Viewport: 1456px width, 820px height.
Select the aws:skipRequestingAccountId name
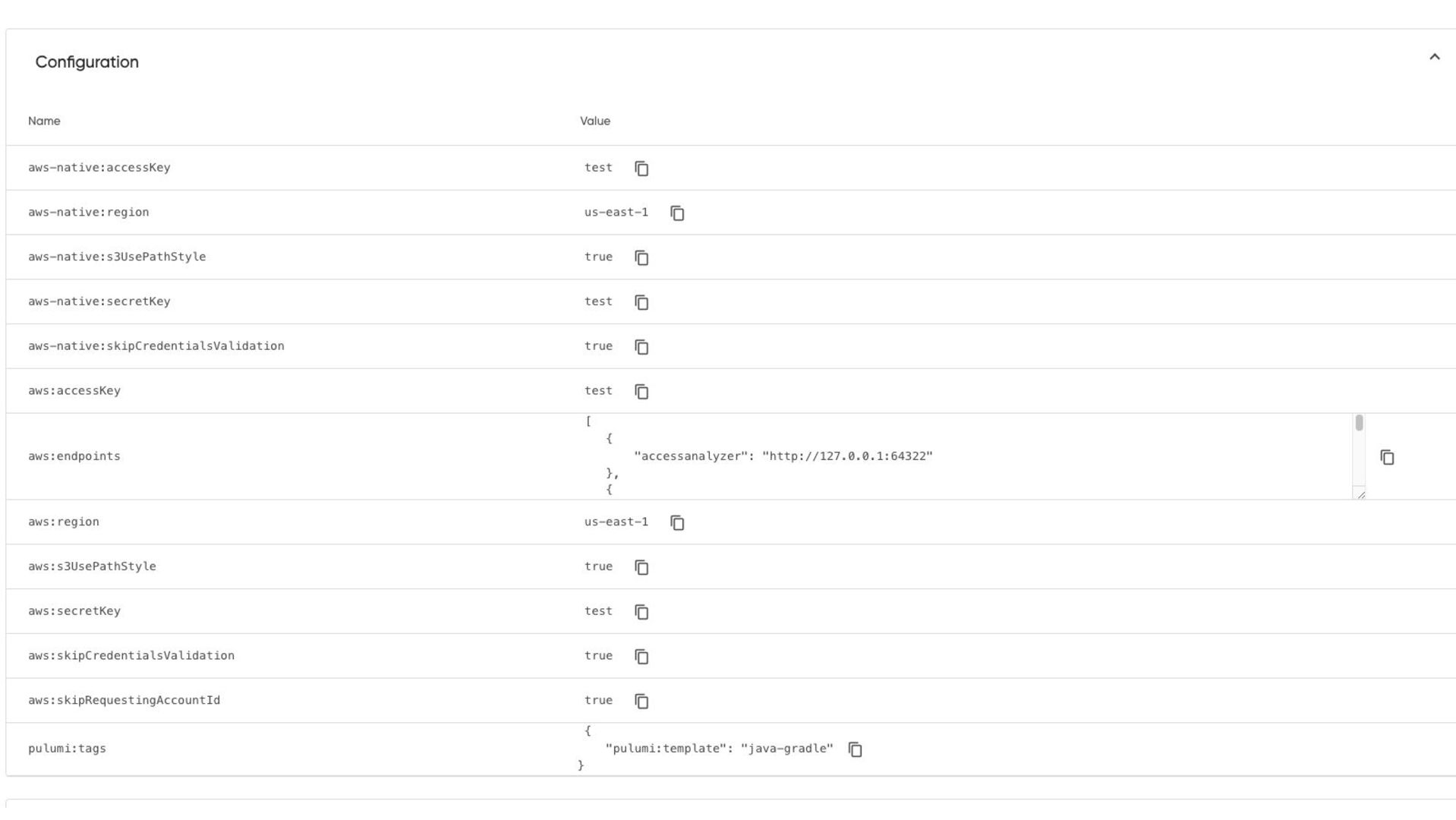click(124, 700)
